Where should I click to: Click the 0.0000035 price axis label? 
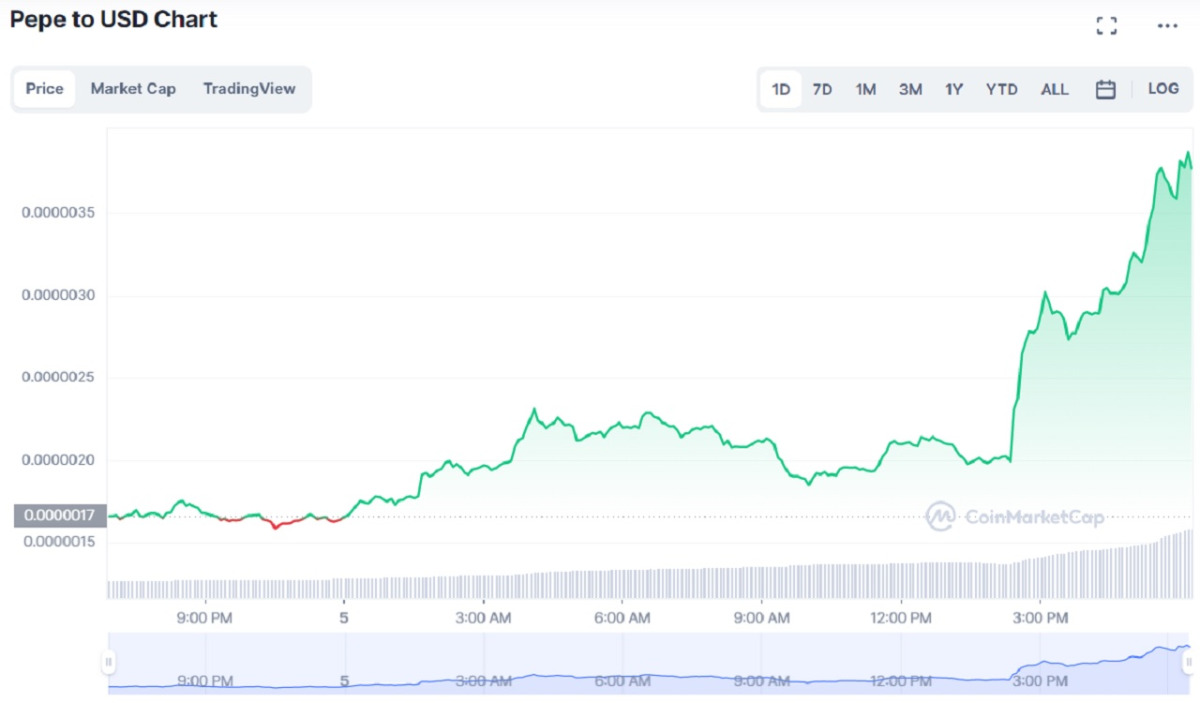coord(60,213)
